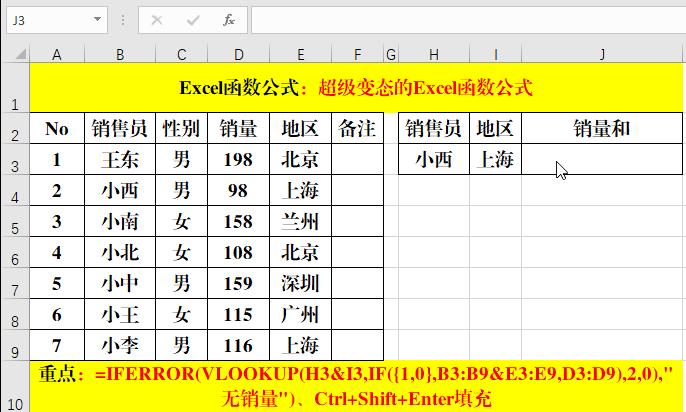Viewport: 686px width, 412px height.
Task: Select row 1 header
Action: (15, 87)
